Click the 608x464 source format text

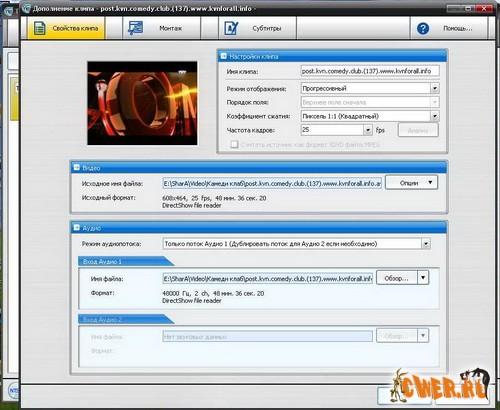click(x=214, y=198)
